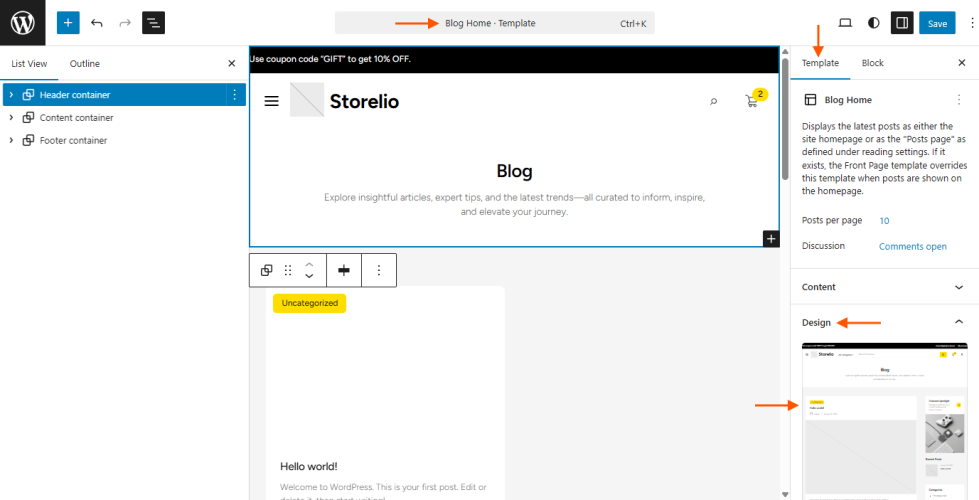Screen dimensions: 979x500
Task: Expand the Content container tree item
Action: point(10,118)
